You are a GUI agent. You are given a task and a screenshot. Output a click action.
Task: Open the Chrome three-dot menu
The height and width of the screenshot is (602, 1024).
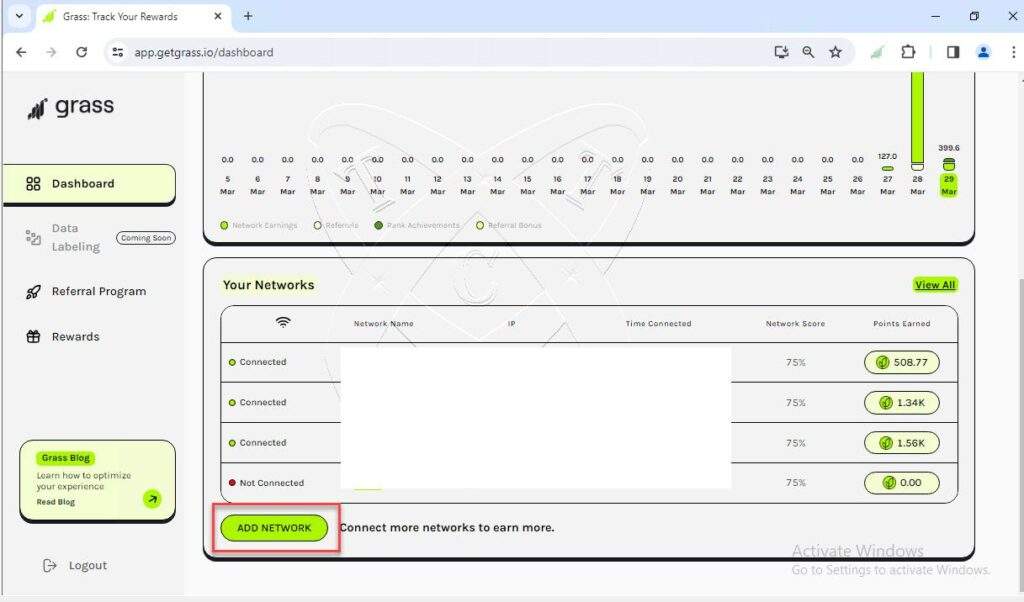point(1013,52)
